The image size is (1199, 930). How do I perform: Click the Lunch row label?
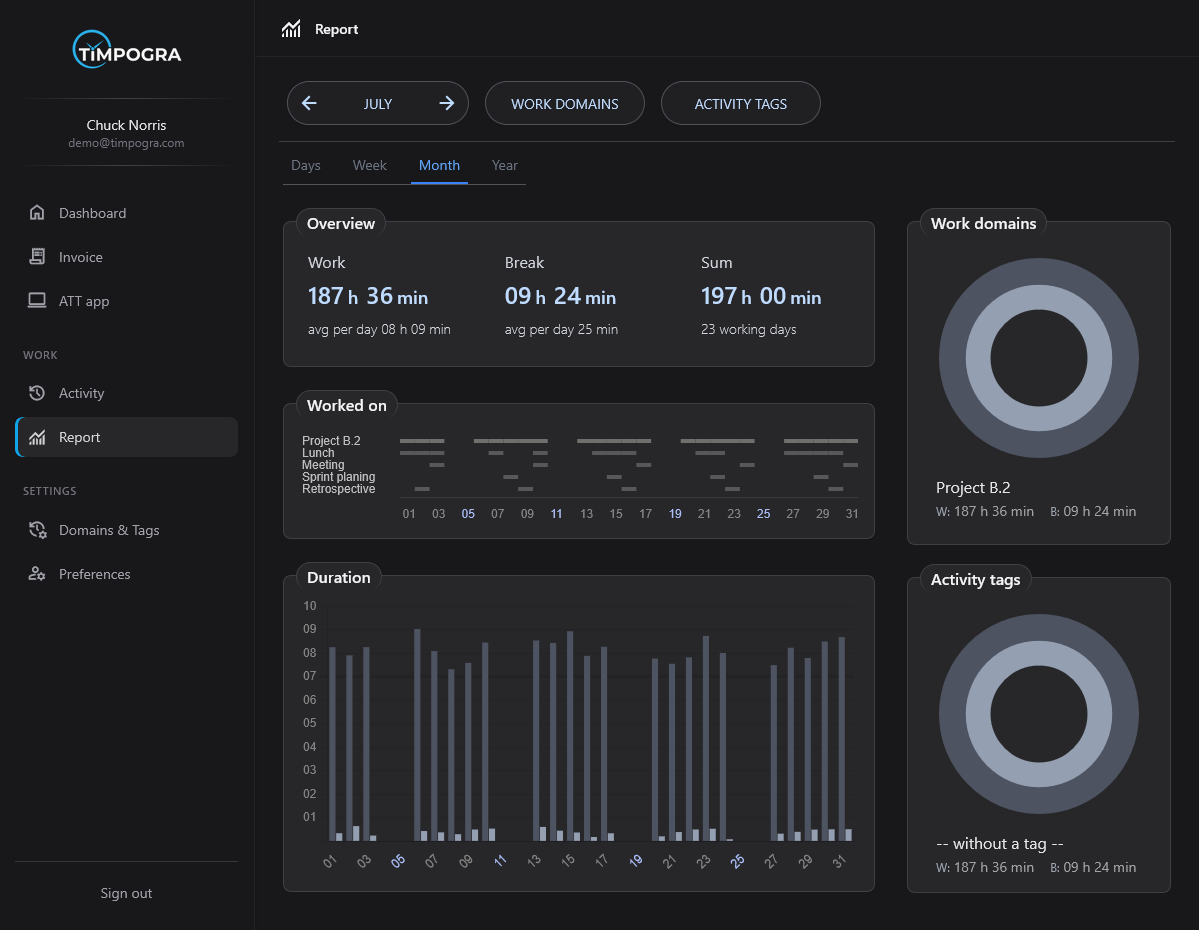pyautogui.click(x=318, y=453)
